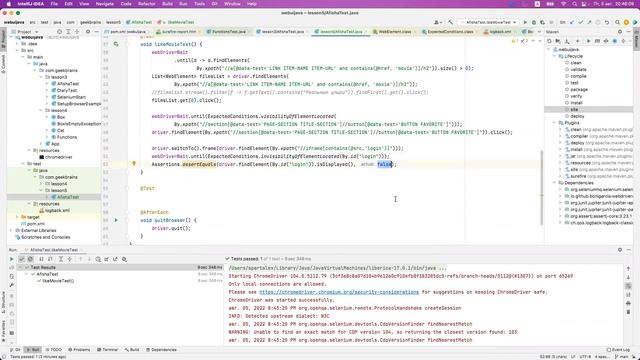Click the Debug bug icon in top toolbar
This screenshot has width=640, height=360.
[x=533, y=22]
